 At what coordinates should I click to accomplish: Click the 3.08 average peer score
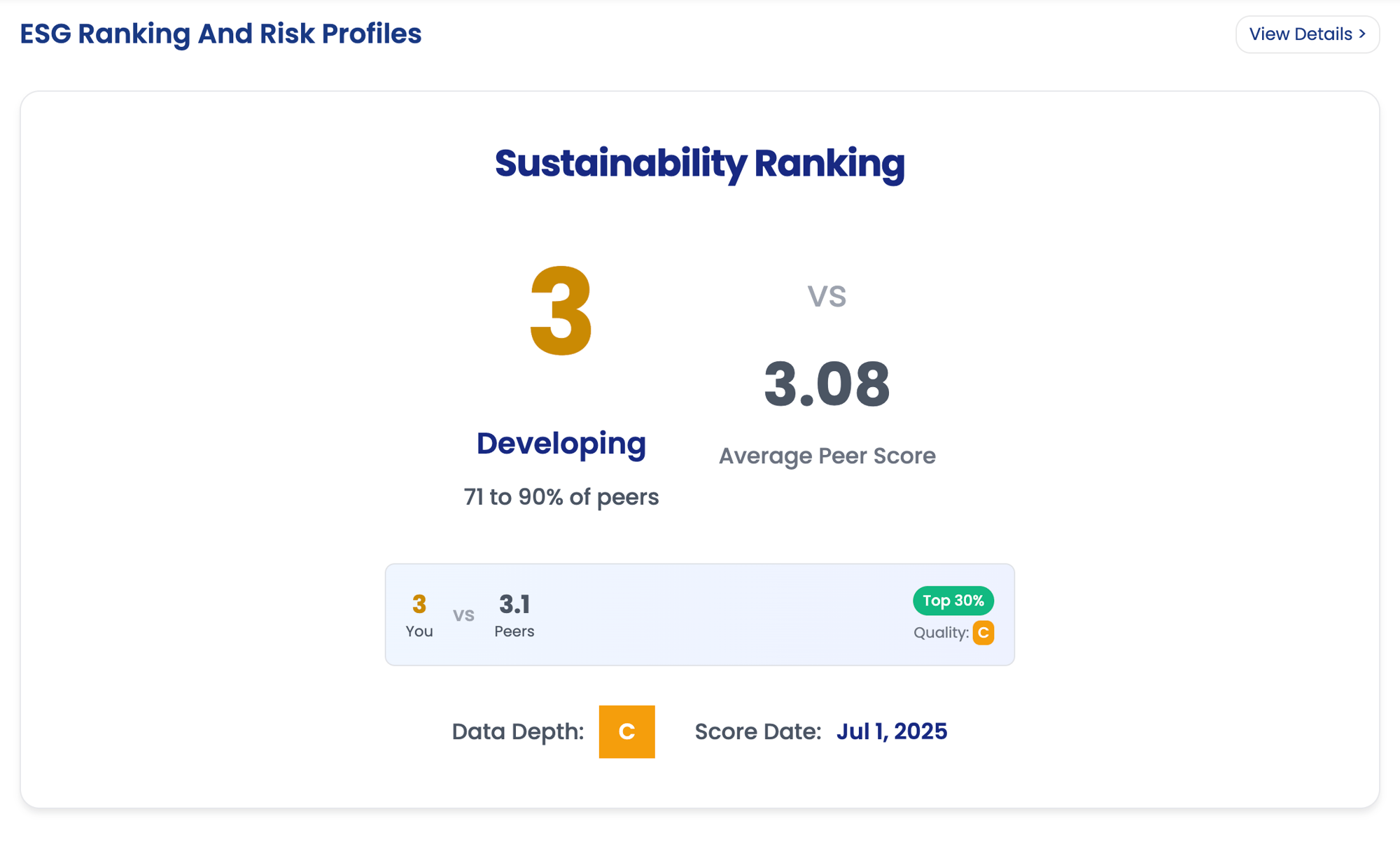point(827,384)
